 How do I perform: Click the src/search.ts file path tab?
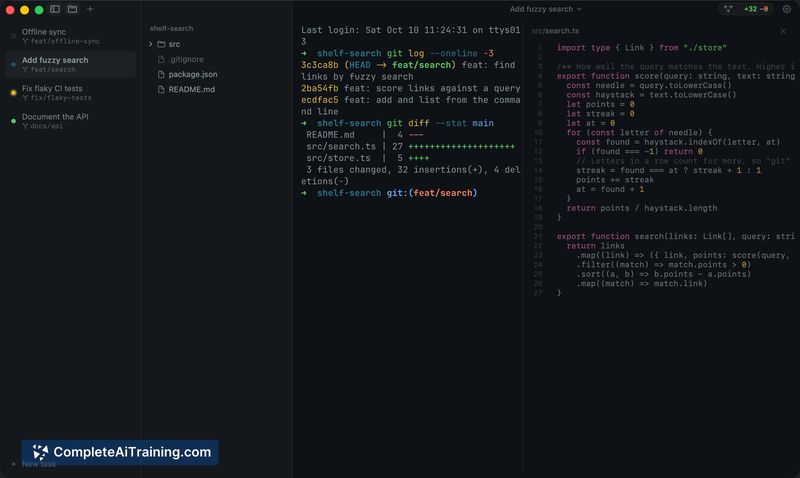point(555,31)
